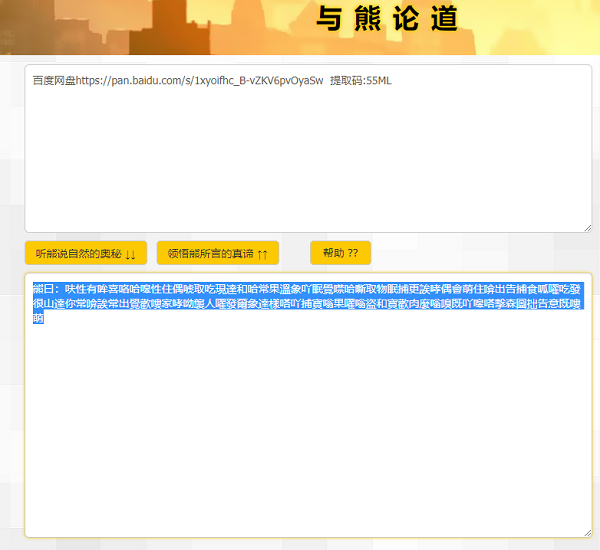Click the 提取码:55ML text

[361, 81]
